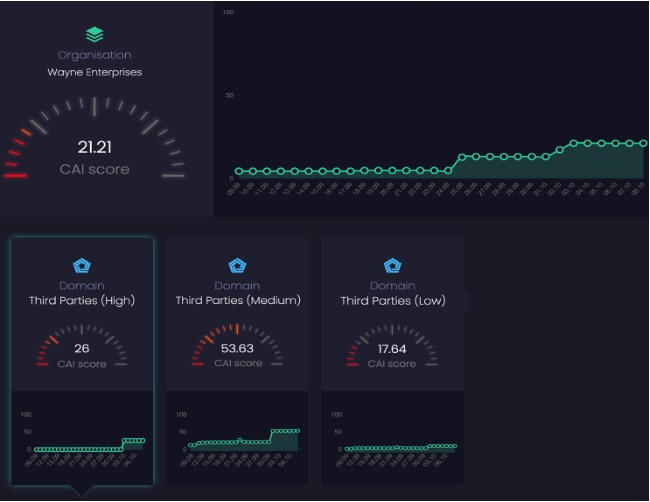Image resolution: width=650 pixels, height=502 pixels.
Task: Click the 17.64 CAI score gauge
Action: point(392,345)
